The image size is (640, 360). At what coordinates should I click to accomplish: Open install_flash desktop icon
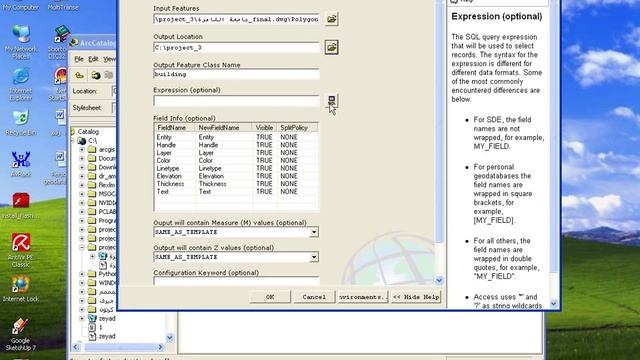20,206
